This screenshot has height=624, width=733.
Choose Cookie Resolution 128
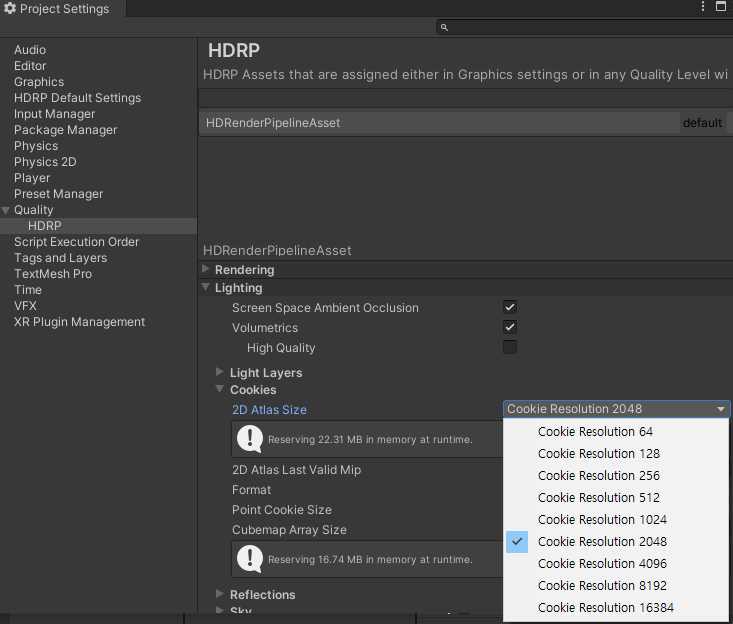click(616, 453)
